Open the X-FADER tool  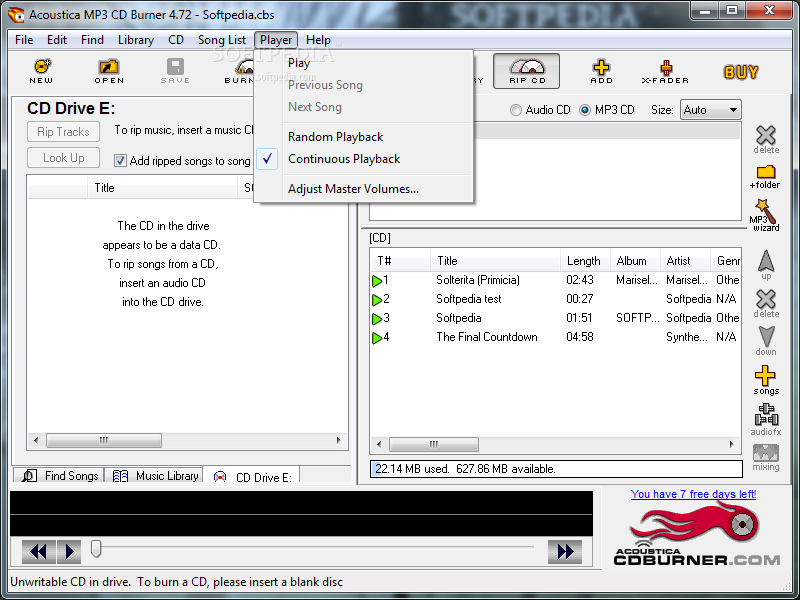[x=665, y=71]
